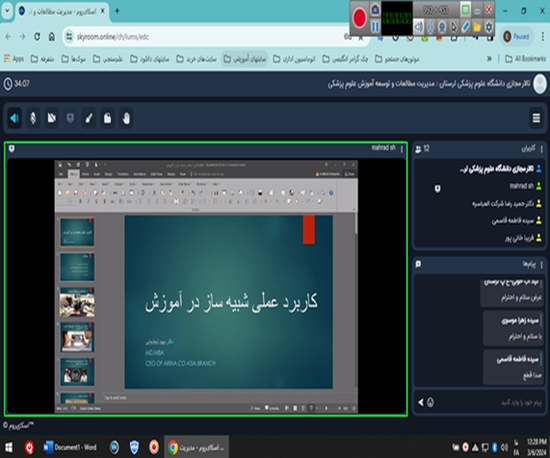
Task: Send message with the arrow button
Action: (421, 402)
